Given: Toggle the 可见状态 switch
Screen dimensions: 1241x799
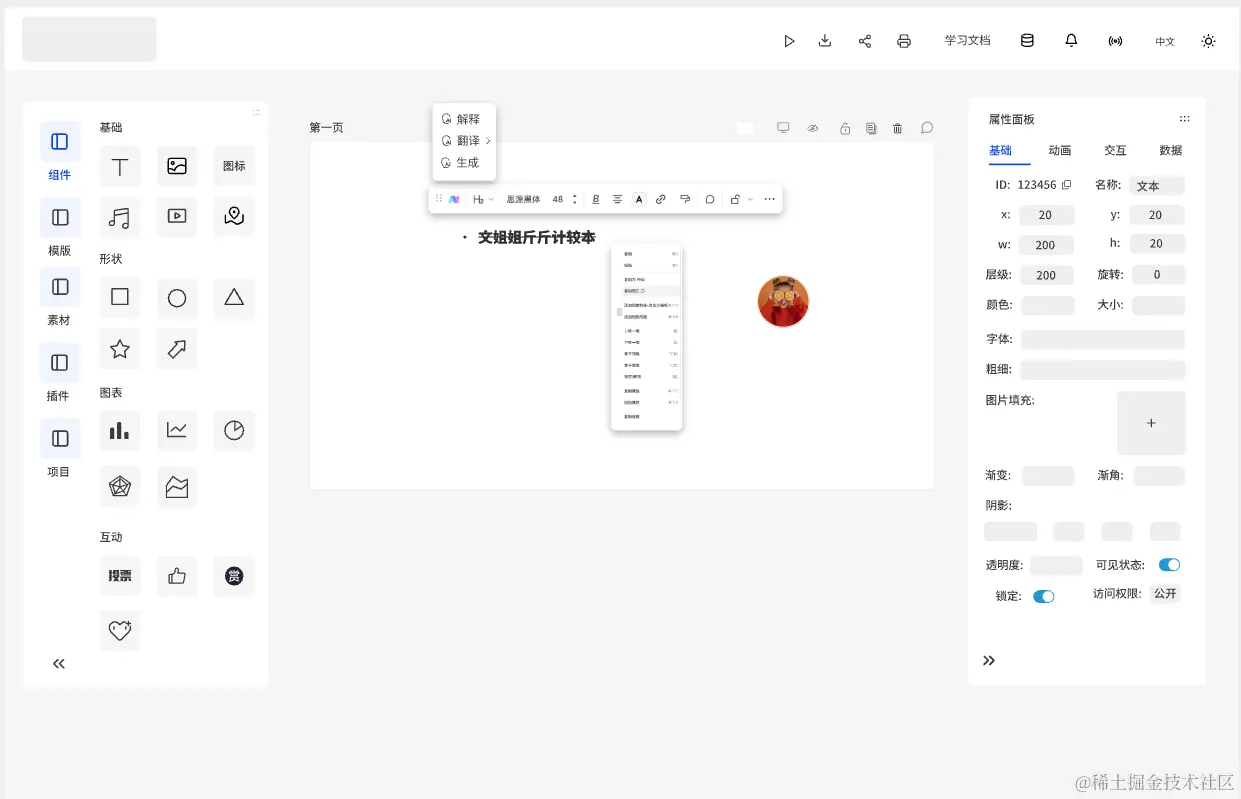Looking at the screenshot, I should point(1169,565).
